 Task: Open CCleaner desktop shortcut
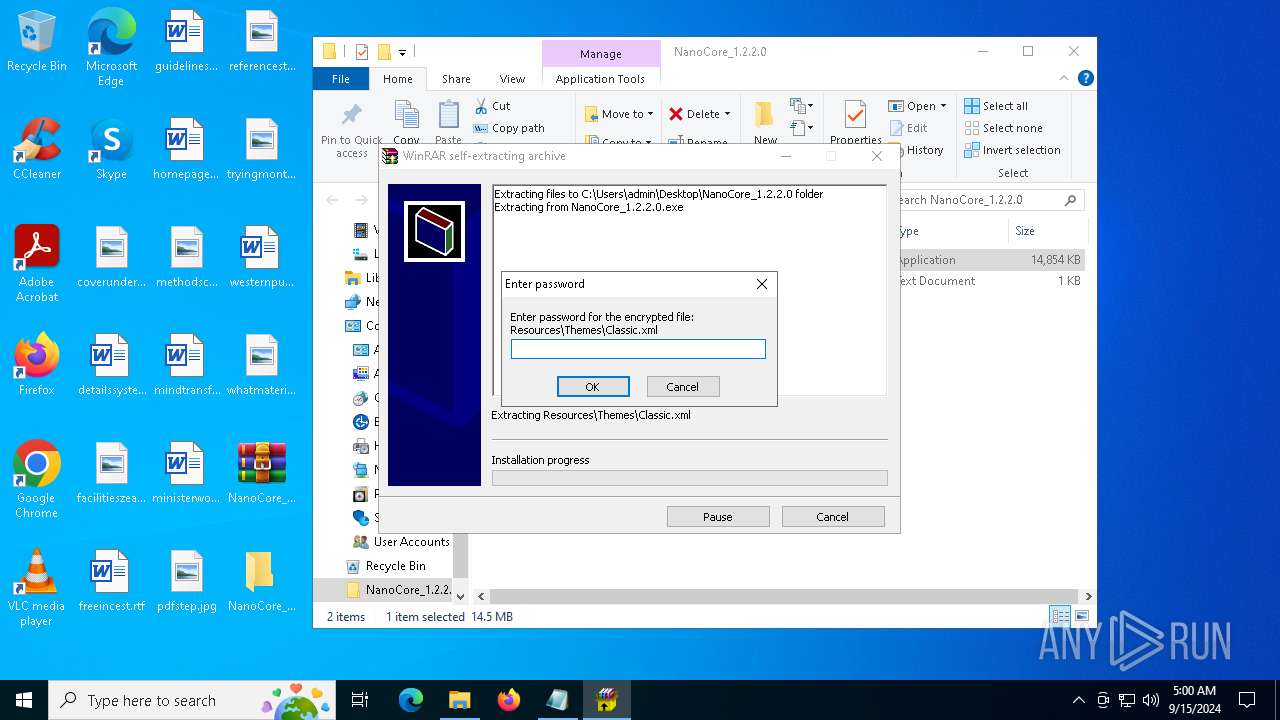37,149
